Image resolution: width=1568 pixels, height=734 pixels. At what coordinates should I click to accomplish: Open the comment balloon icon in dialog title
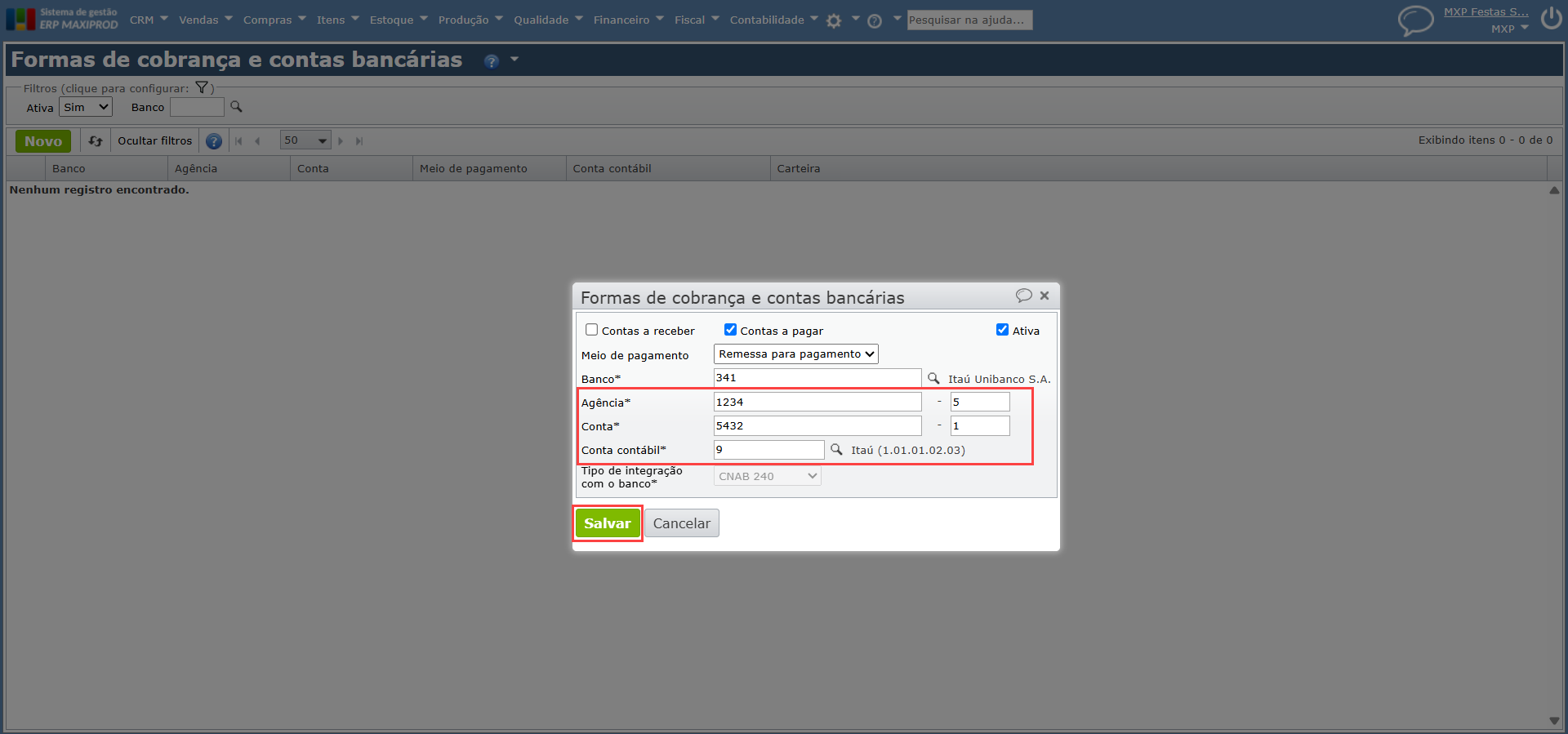[x=1024, y=296]
